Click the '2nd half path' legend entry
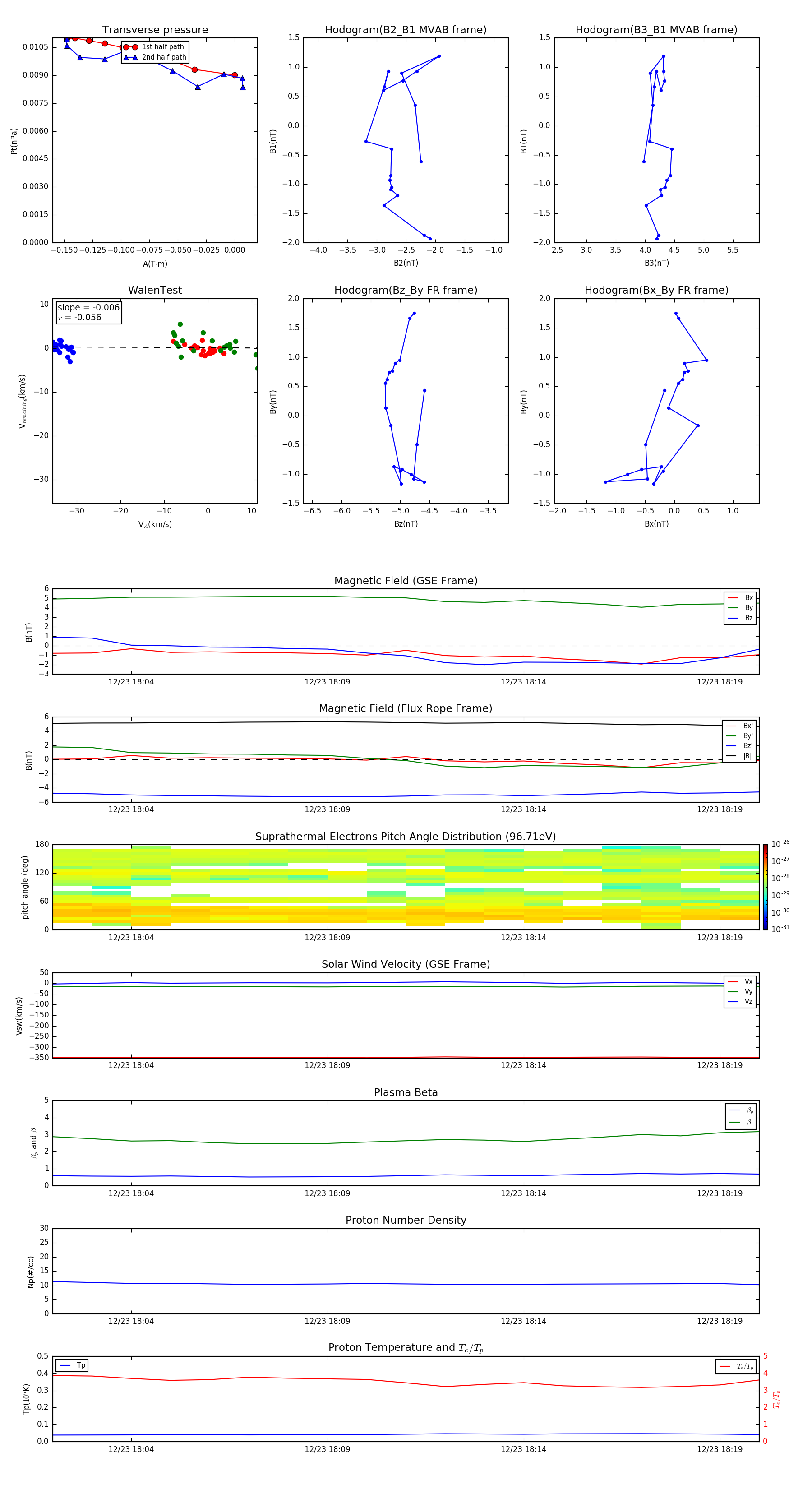The width and height of the screenshot is (812, 1489). pyautogui.click(x=155, y=57)
